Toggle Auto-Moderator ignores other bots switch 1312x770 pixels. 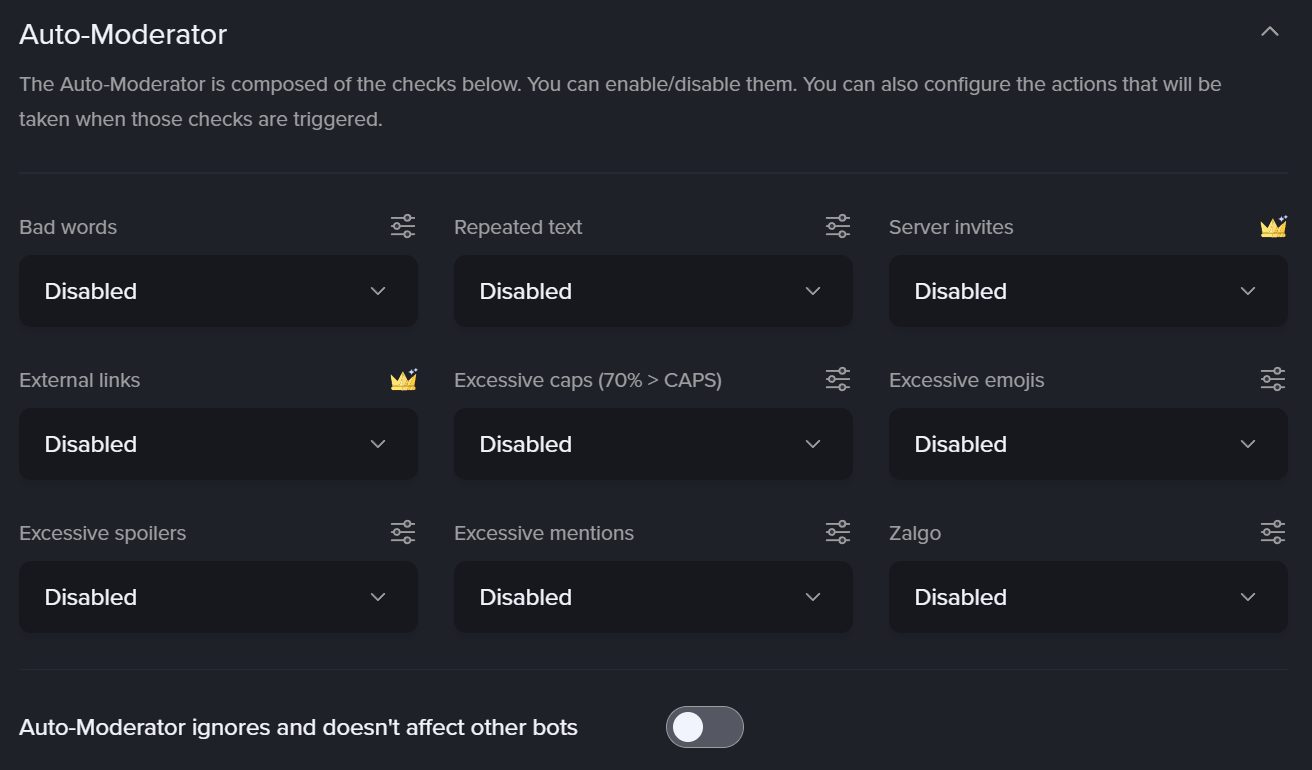pyautogui.click(x=704, y=727)
